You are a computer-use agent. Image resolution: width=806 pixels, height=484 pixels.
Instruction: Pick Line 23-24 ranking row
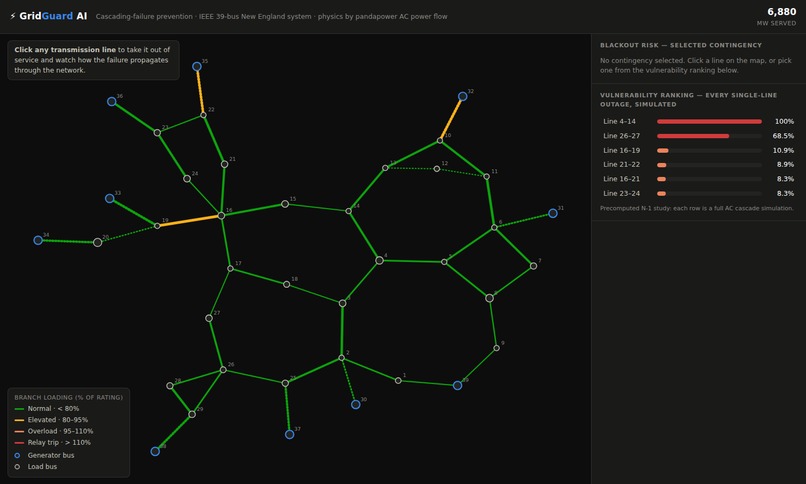(x=698, y=193)
